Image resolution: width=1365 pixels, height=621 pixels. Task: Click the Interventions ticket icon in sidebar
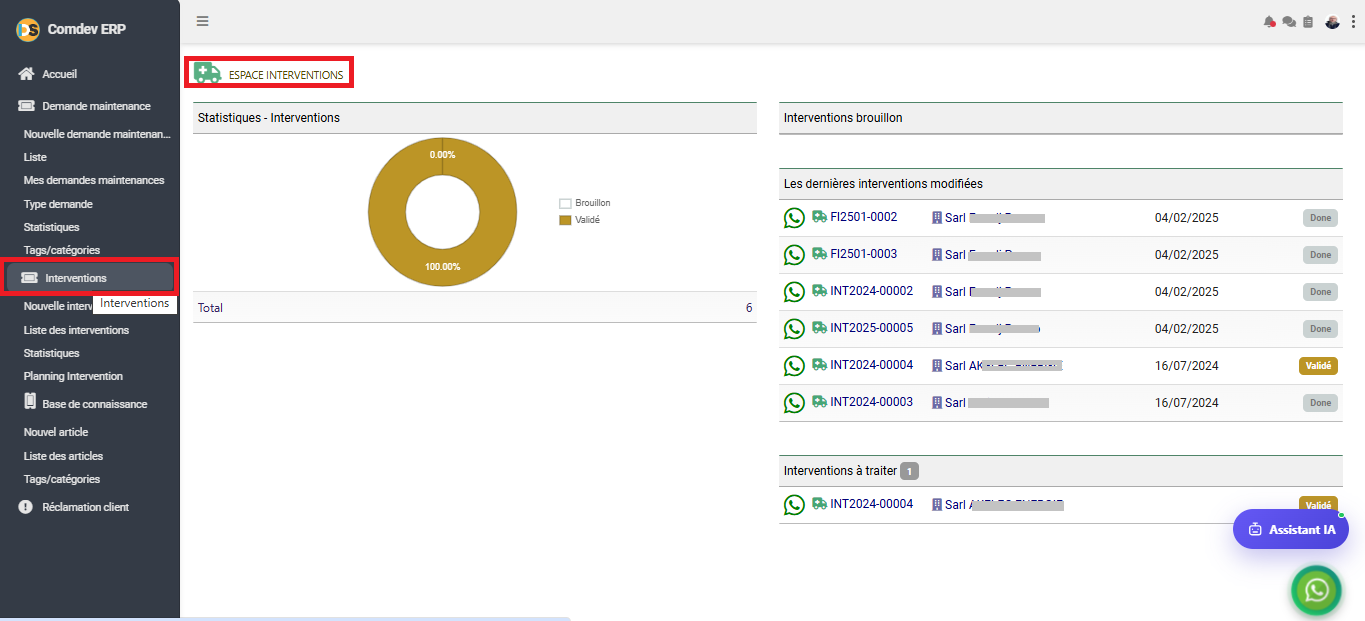pos(30,278)
